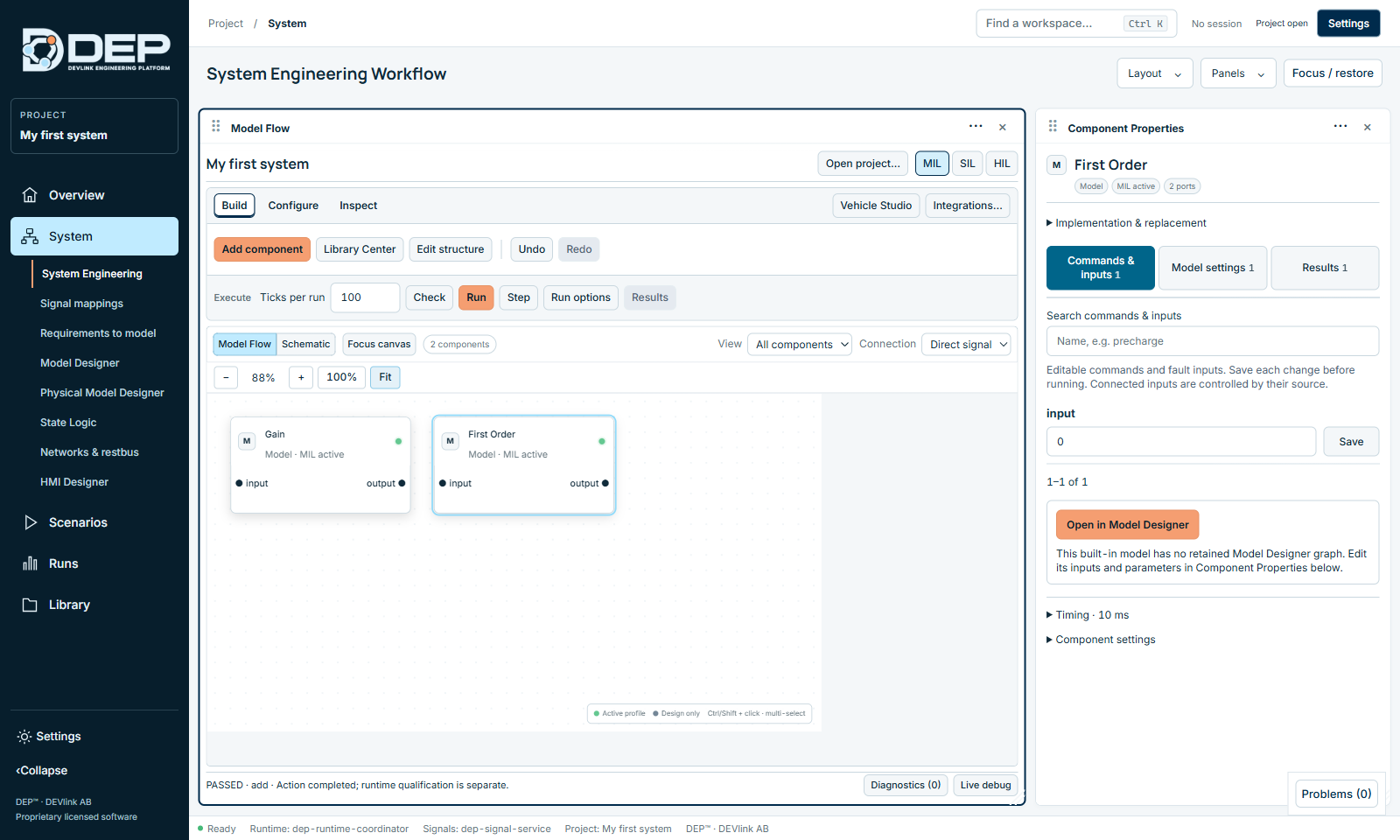1400x840 pixels.
Task: Select MIL execution mode
Action: [x=932, y=164]
